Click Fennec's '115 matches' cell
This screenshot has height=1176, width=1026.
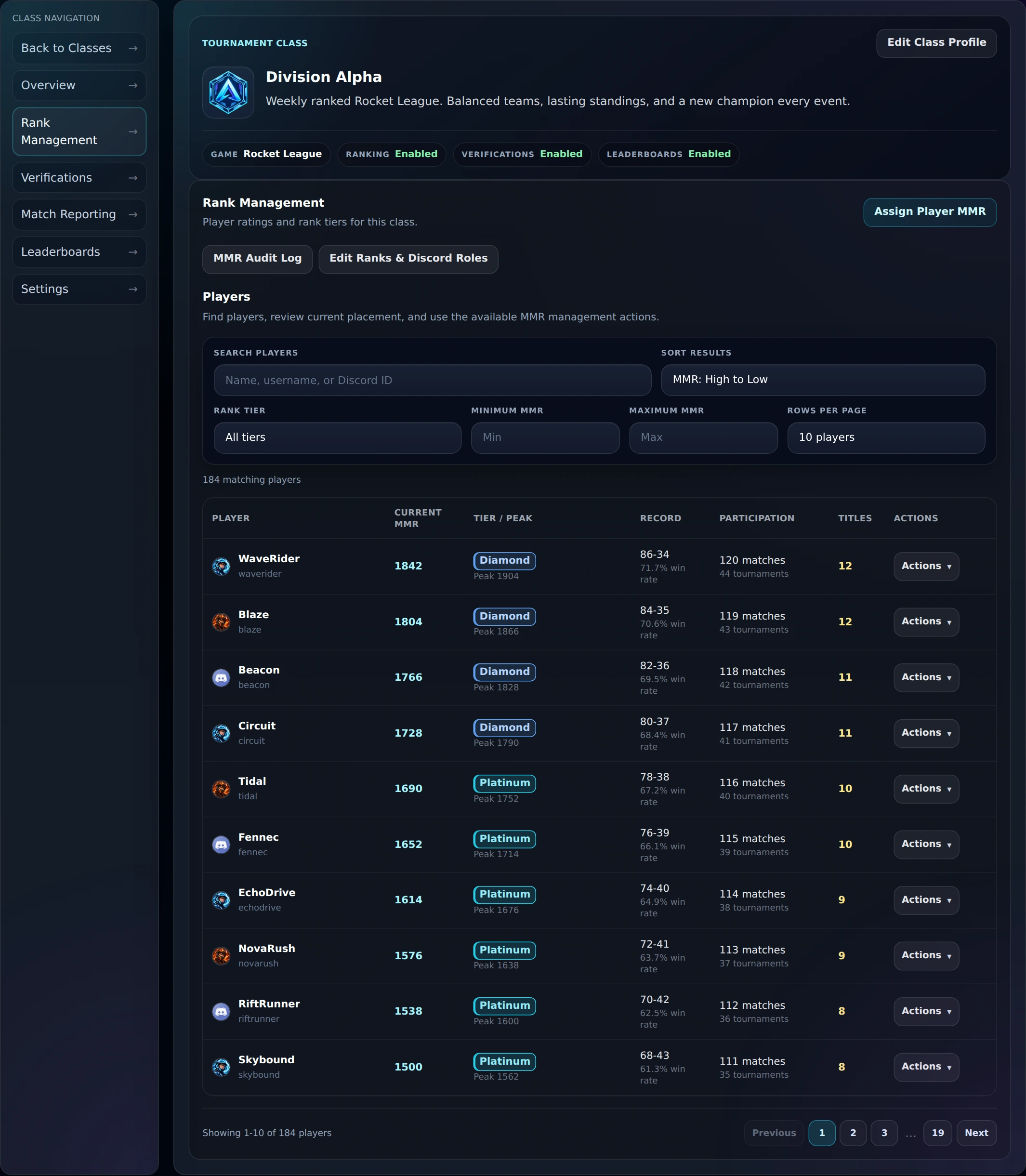[752, 839]
